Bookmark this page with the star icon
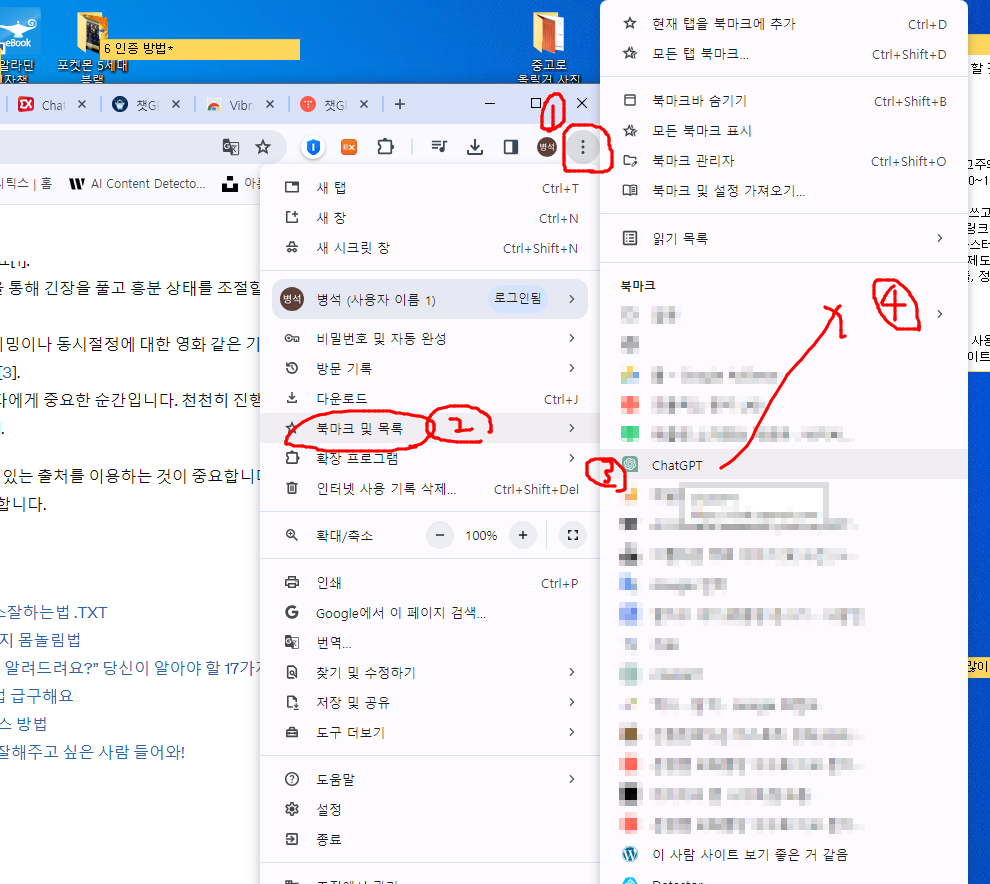Image resolution: width=990 pixels, height=884 pixels. (263, 148)
